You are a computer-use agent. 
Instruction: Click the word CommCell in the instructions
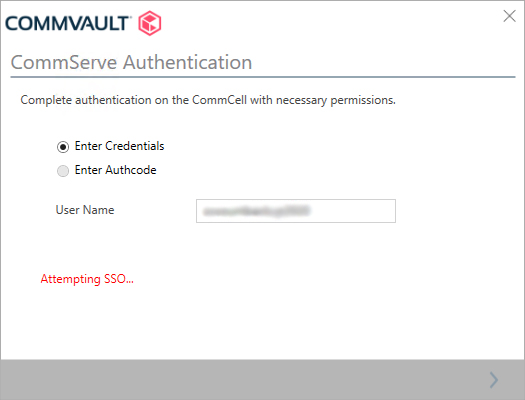219,100
